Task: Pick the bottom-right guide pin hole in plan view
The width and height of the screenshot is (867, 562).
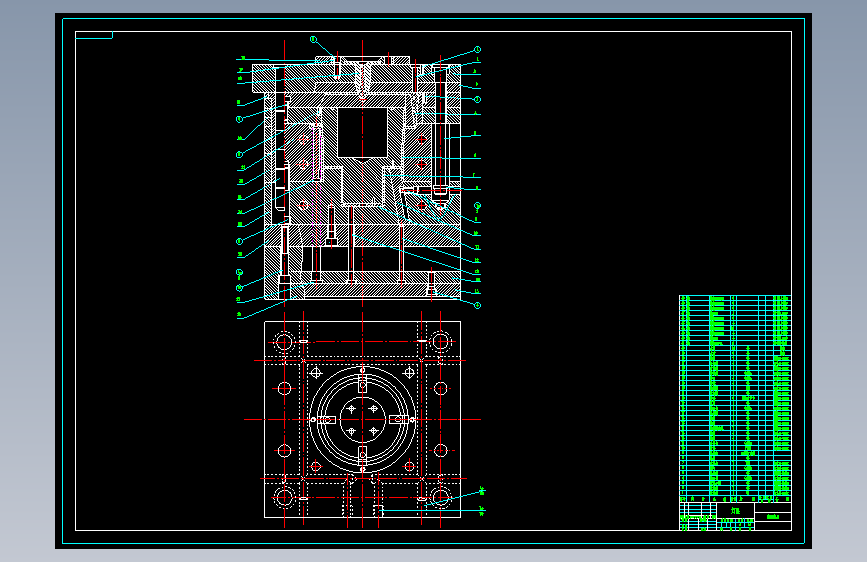Action: coord(441,497)
